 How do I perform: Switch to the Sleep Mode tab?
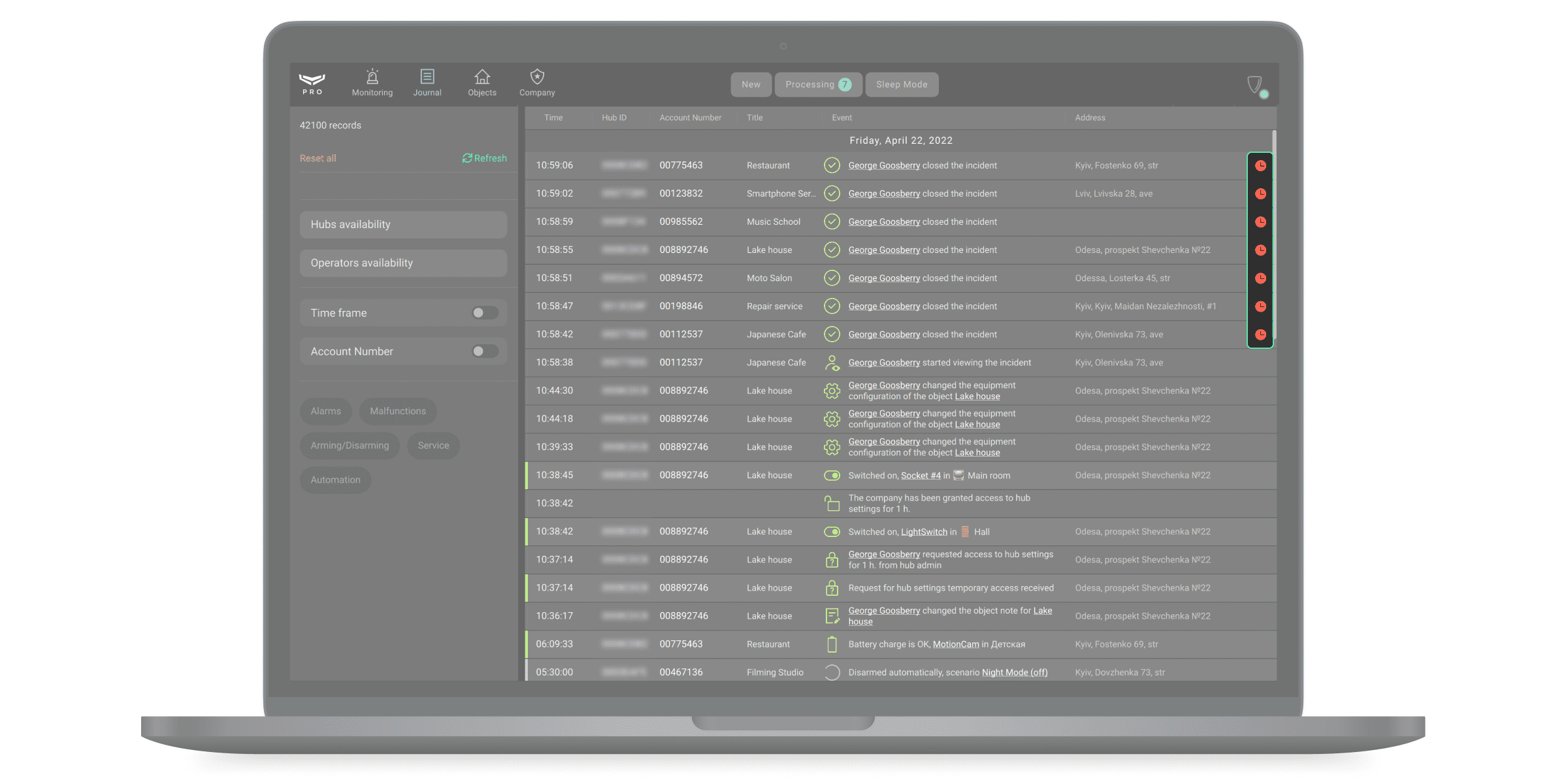902,85
